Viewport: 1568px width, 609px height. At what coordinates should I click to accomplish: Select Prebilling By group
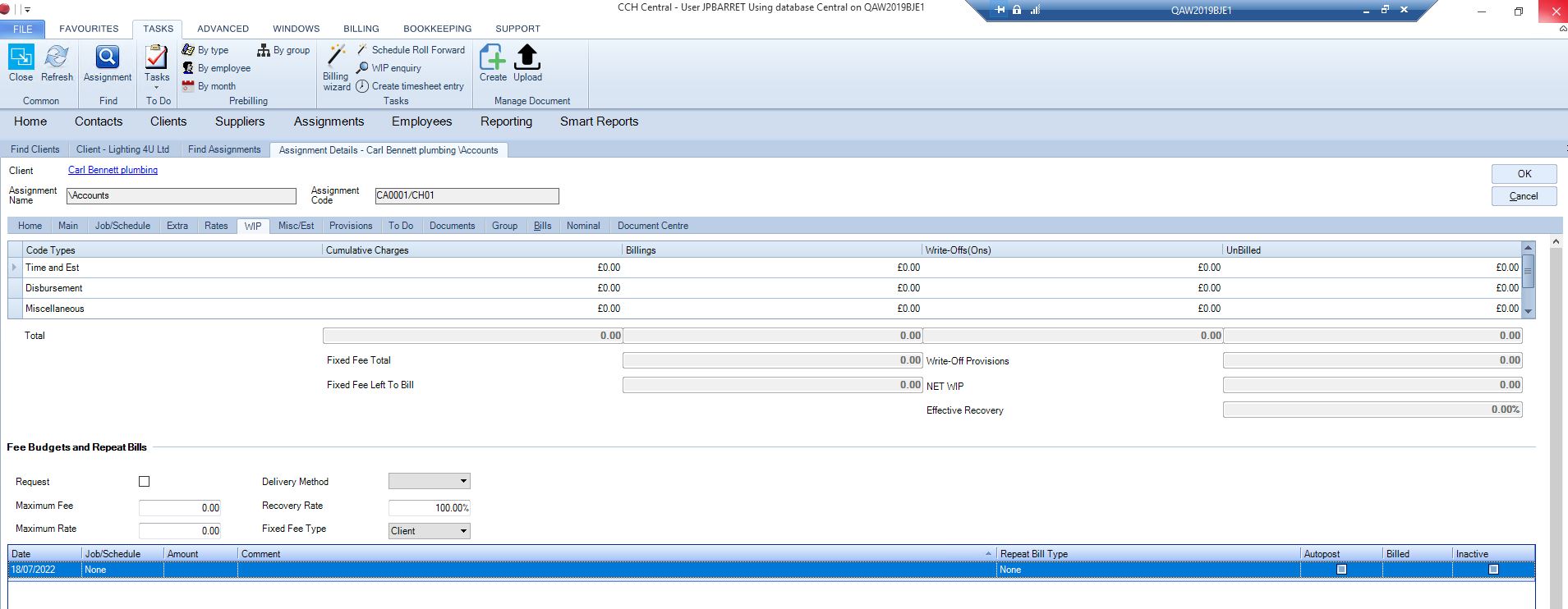pos(283,50)
